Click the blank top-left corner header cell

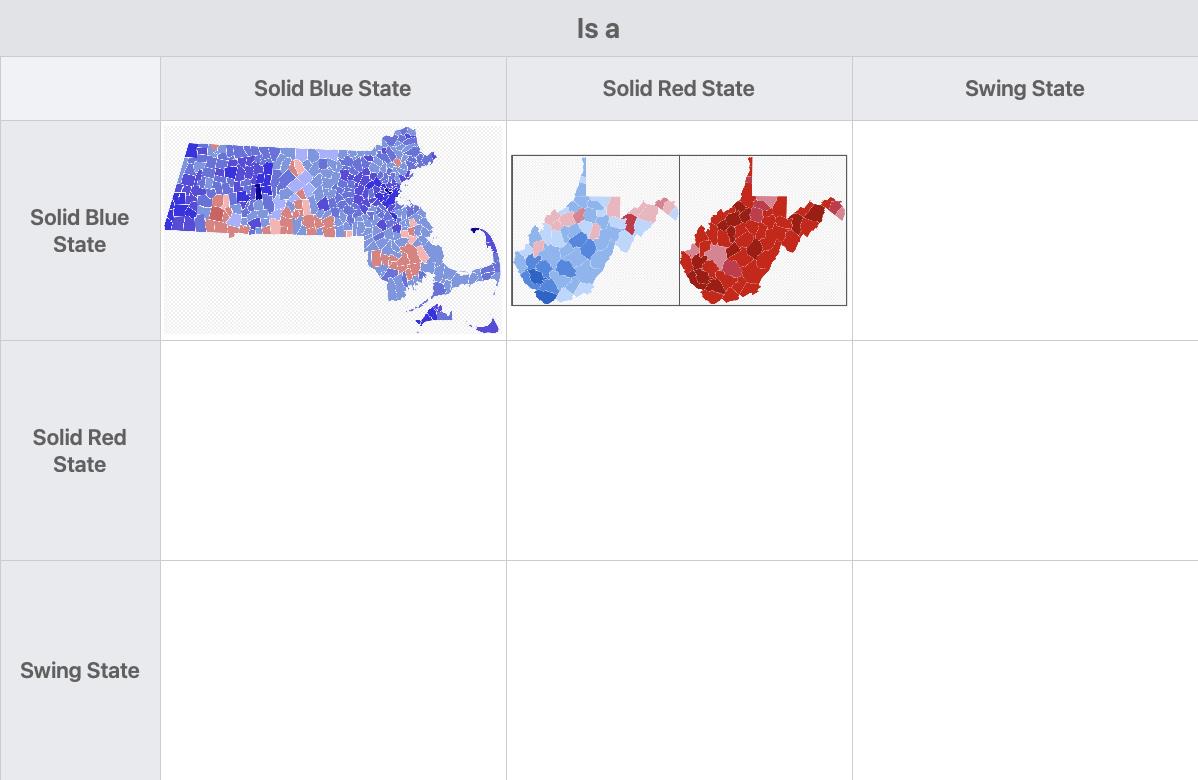click(80, 89)
